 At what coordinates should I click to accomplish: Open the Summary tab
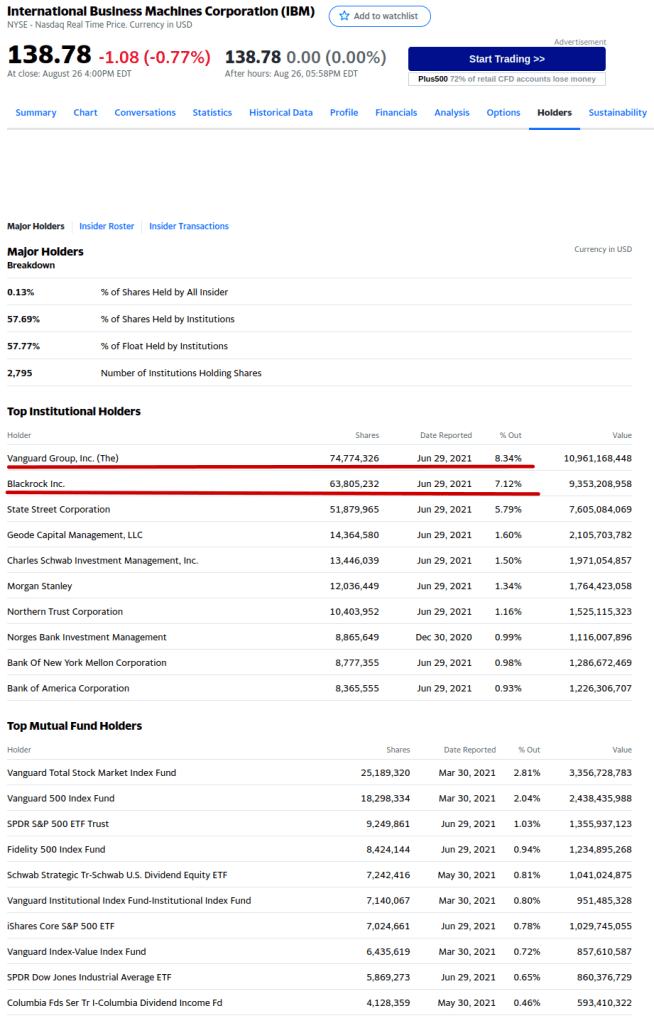click(x=36, y=113)
